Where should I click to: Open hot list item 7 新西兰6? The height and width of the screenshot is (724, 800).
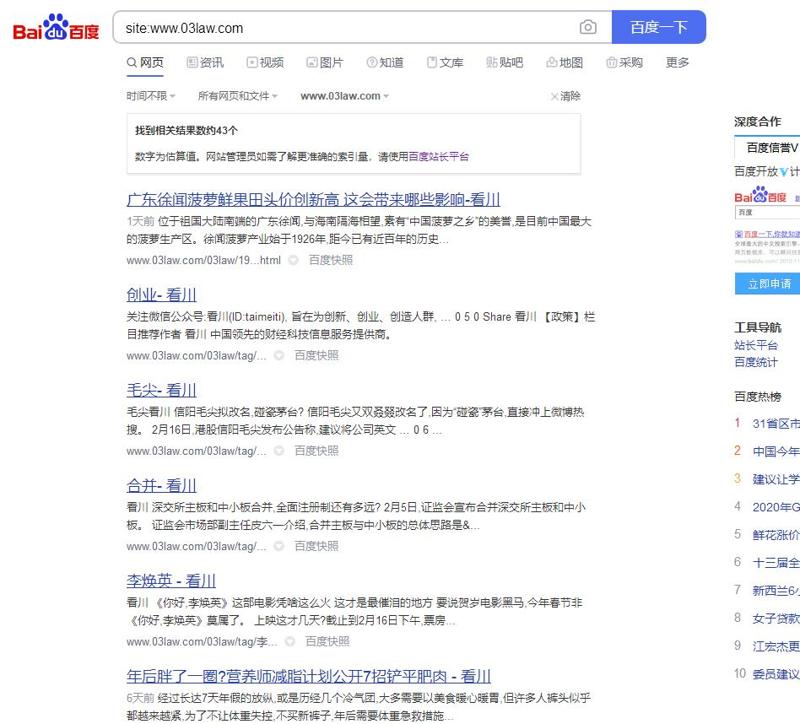776,591
